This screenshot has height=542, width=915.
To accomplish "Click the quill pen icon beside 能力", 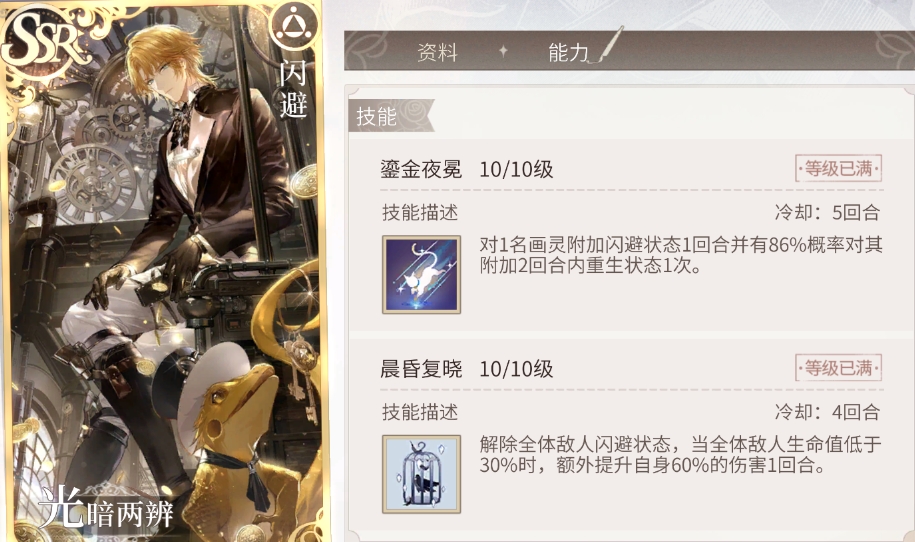I will [607, 44].
